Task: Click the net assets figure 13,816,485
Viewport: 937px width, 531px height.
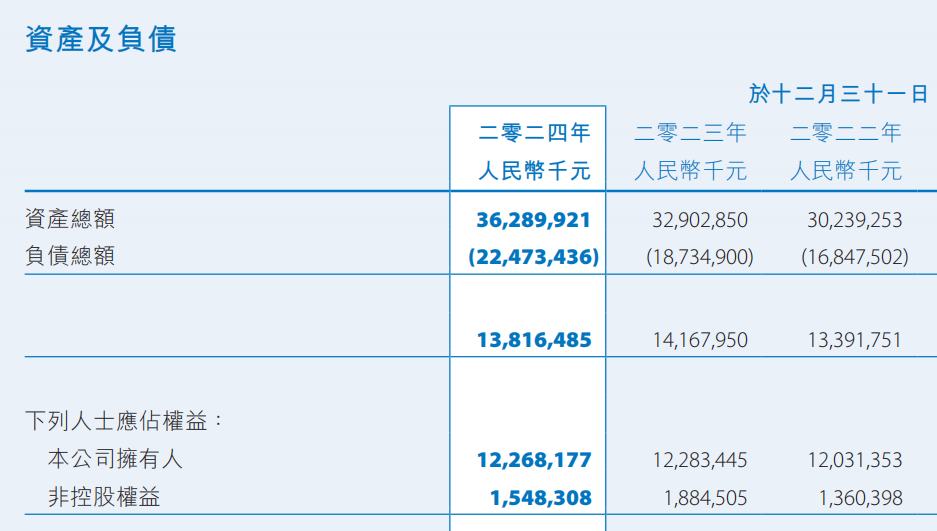Action: 534,340
